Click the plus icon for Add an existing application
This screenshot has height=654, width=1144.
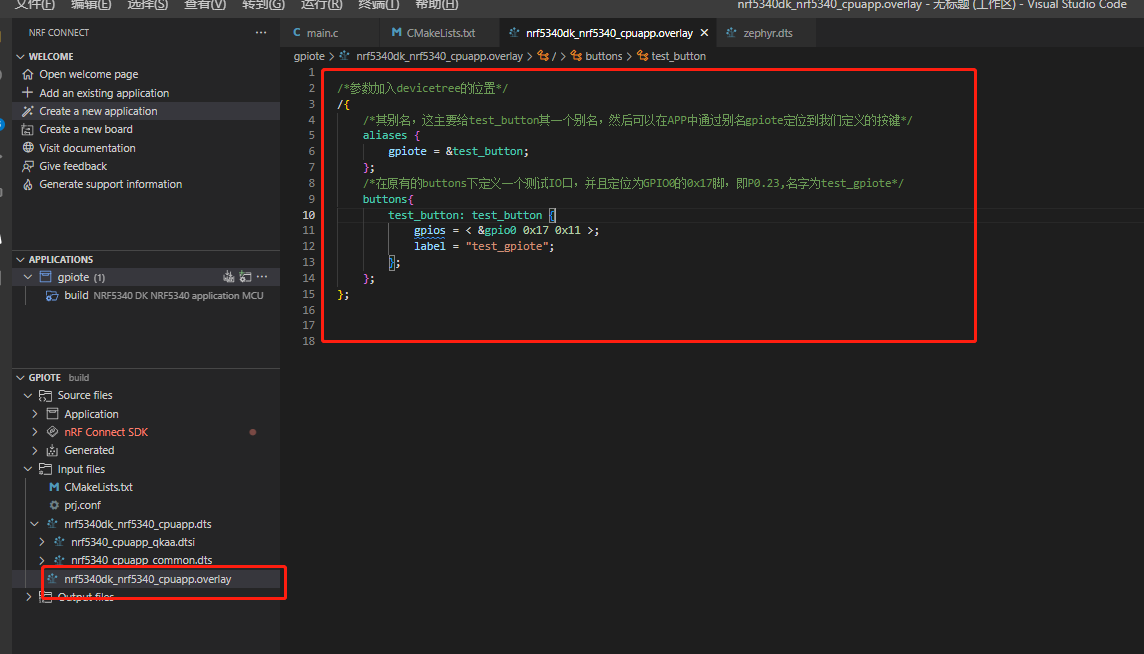(x=28, y=93)
